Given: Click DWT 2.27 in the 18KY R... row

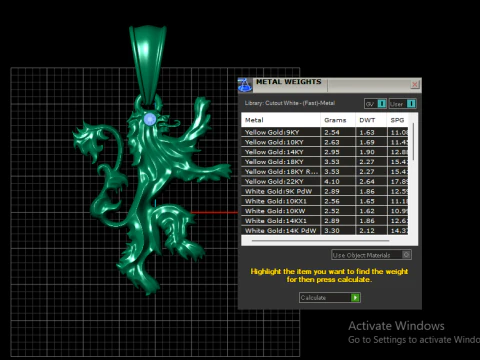Looking at the screenshot, I should tap(367, 172).
